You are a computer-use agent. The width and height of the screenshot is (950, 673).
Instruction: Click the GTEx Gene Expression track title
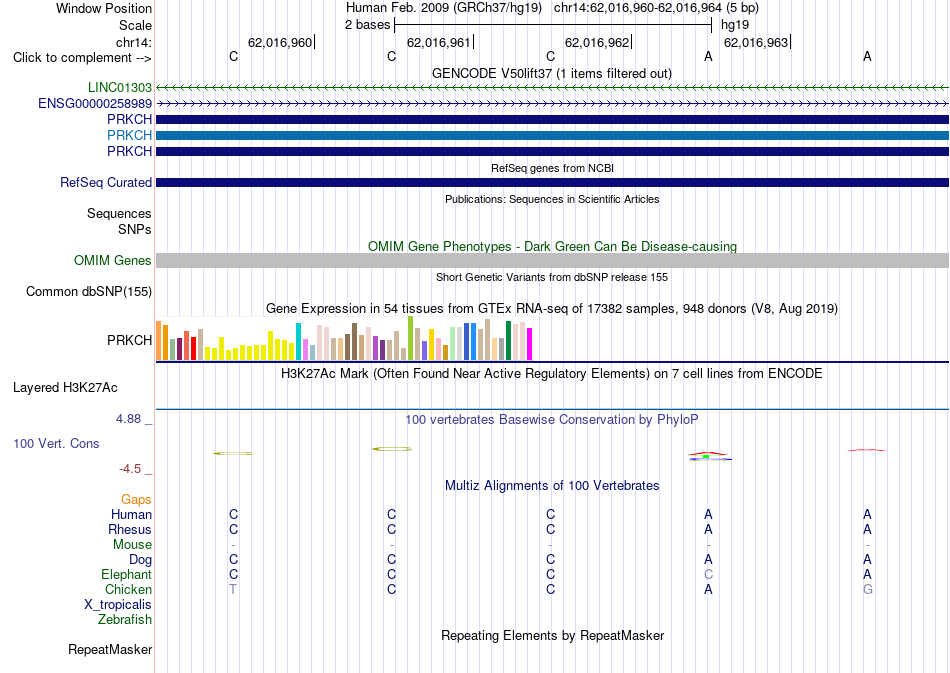click(552, 308)
